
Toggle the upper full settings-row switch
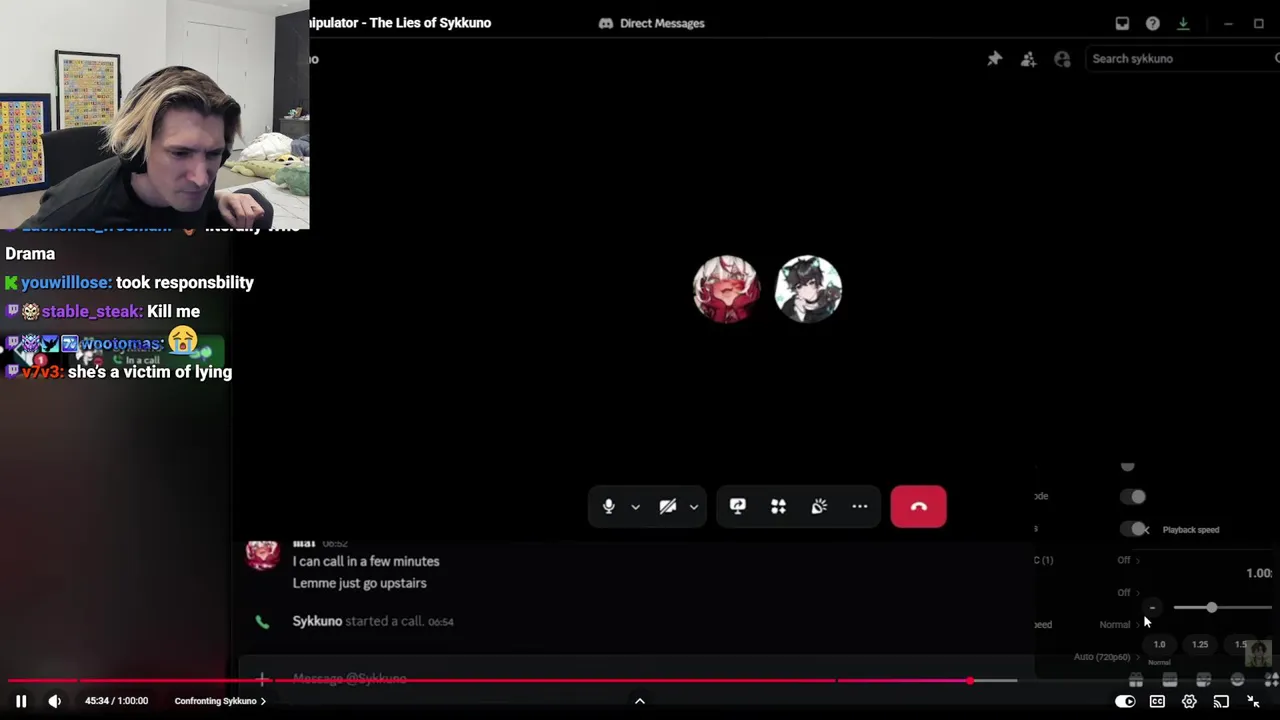click(x=1132, y=497)
